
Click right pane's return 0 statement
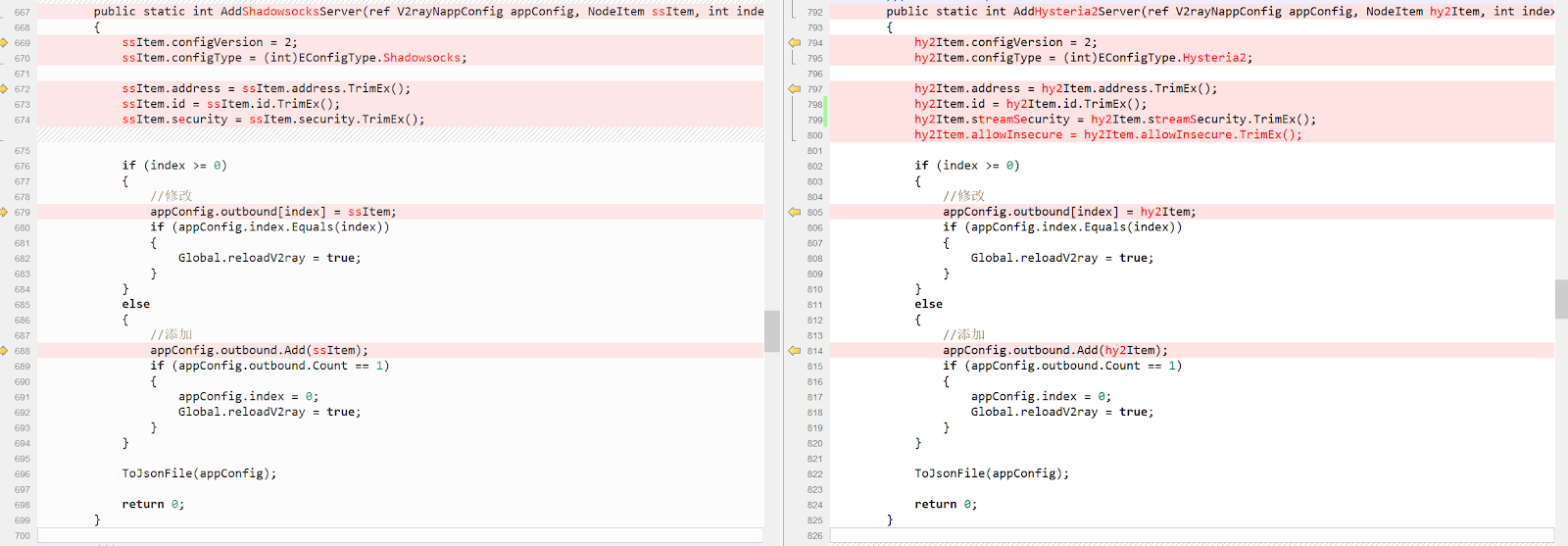tap(945, 505)
